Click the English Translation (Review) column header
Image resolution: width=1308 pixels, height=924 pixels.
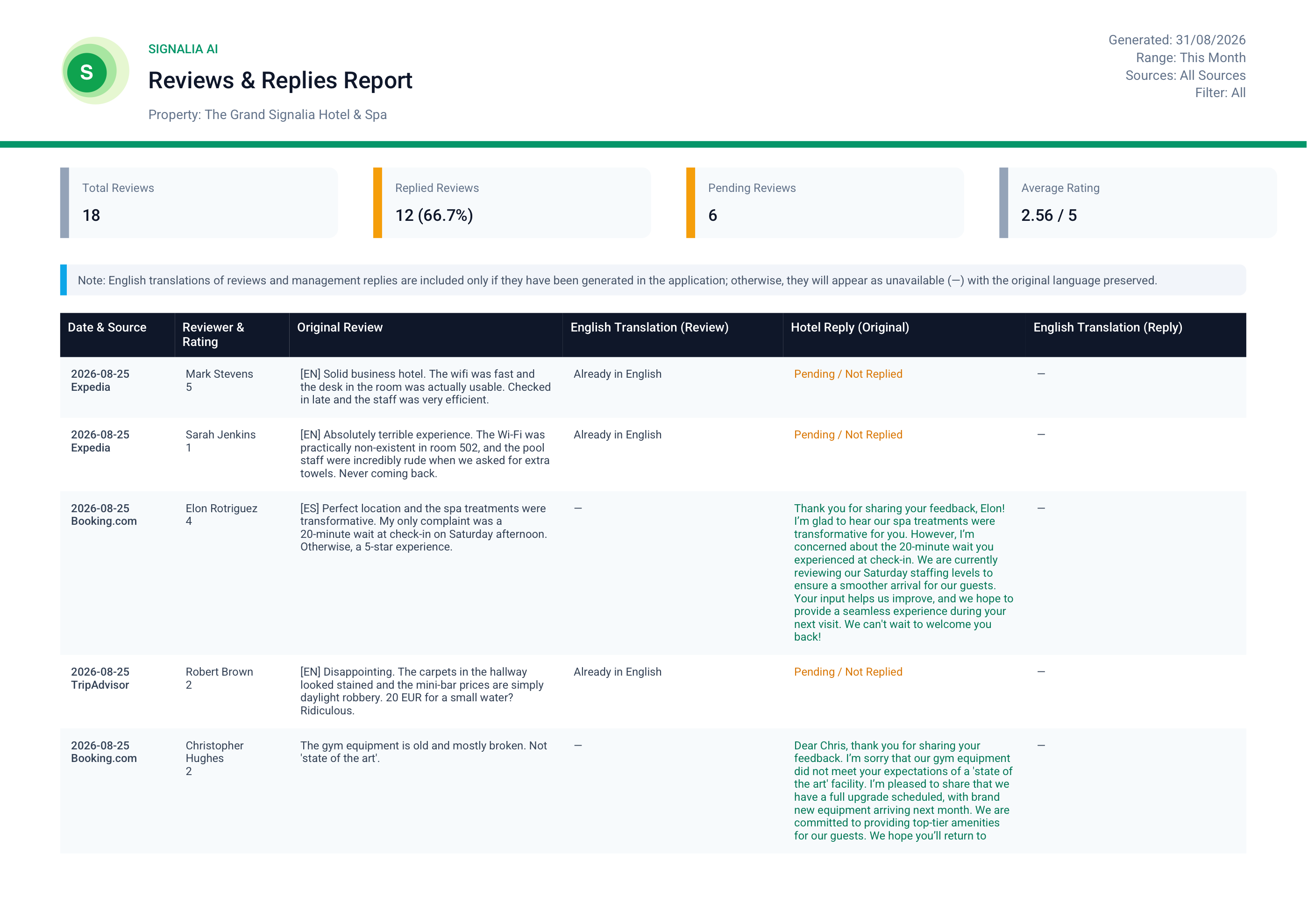pyautogui.click(x=673, y=335)
